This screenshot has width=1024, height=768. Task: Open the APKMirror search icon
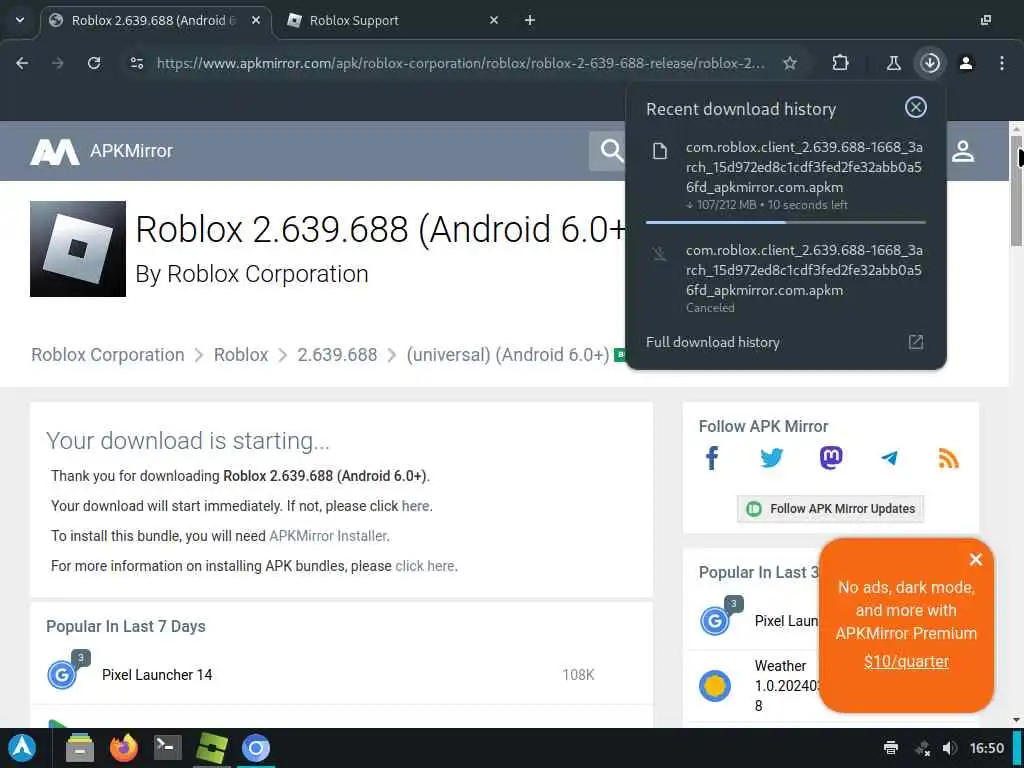611,151
